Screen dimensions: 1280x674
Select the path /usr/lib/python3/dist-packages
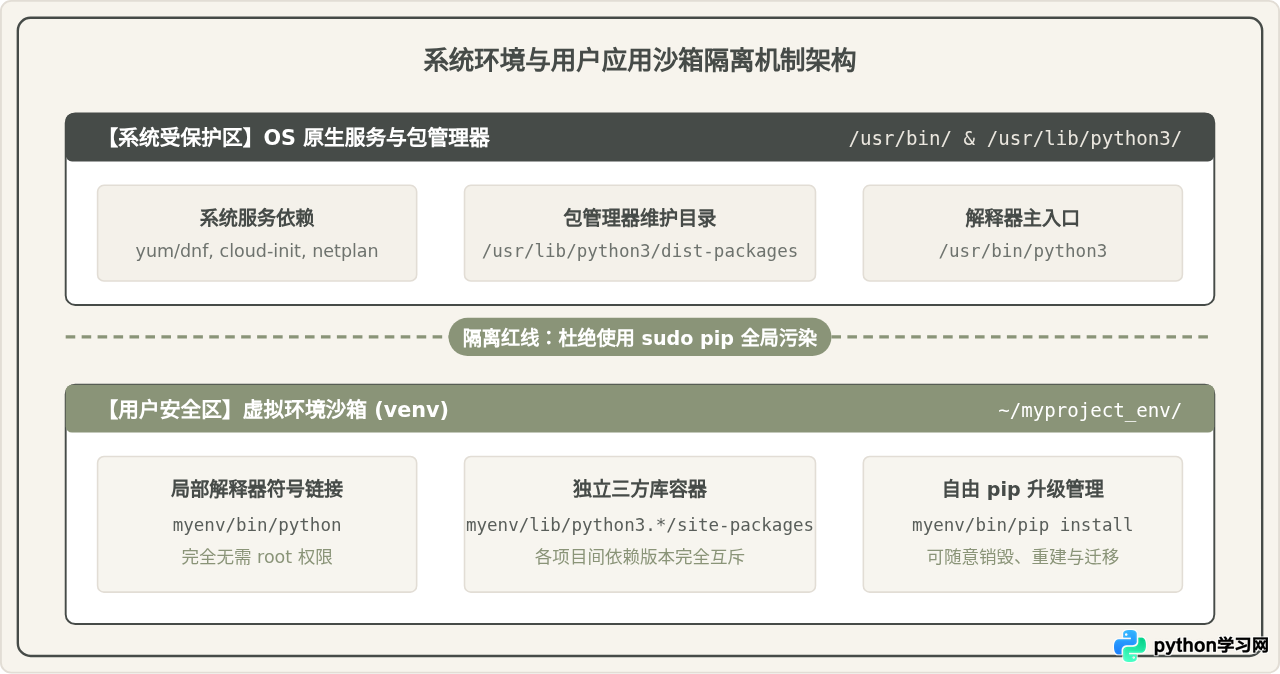coord(640,251)
